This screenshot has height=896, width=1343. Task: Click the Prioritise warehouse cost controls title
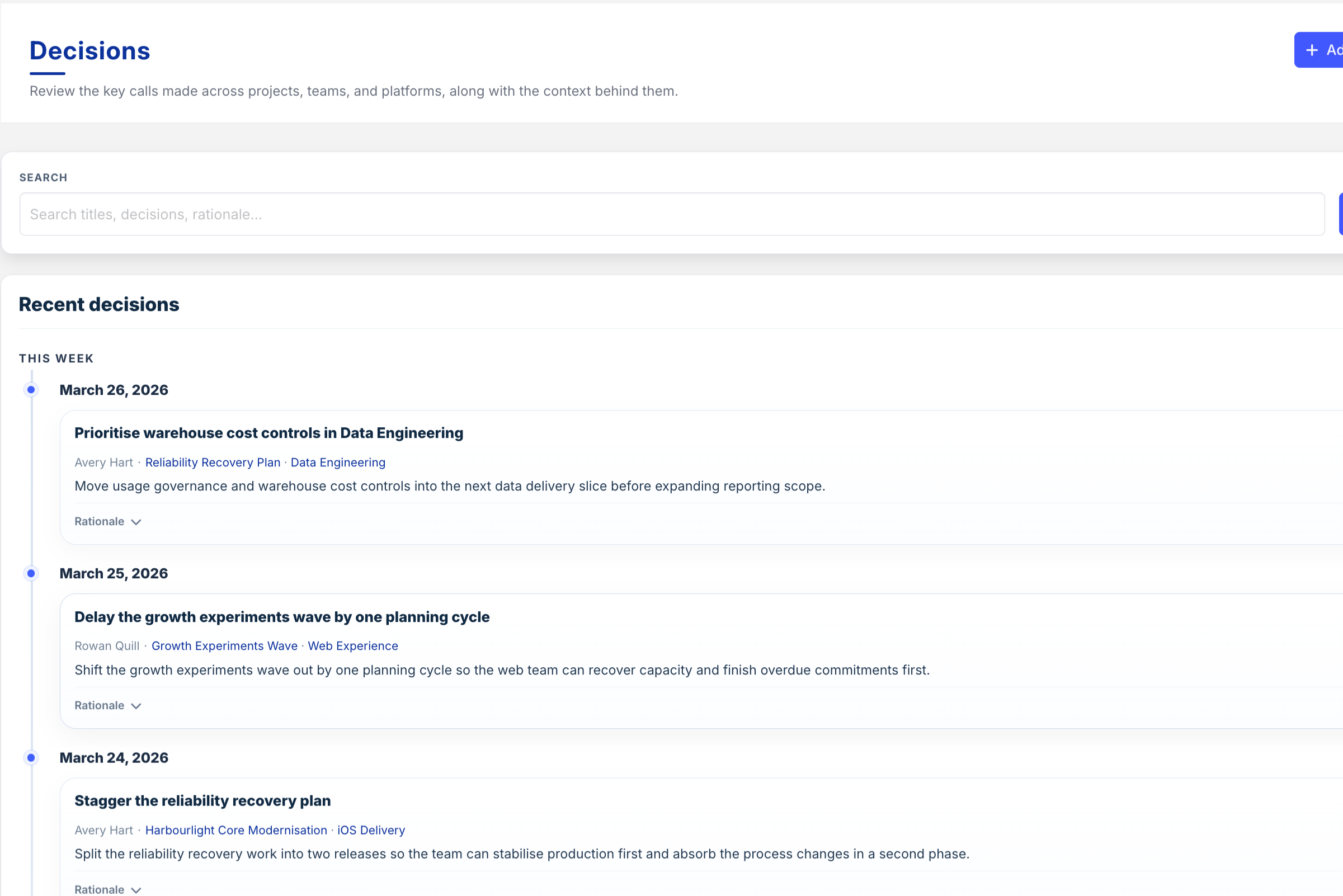click(x=268, y=433)
